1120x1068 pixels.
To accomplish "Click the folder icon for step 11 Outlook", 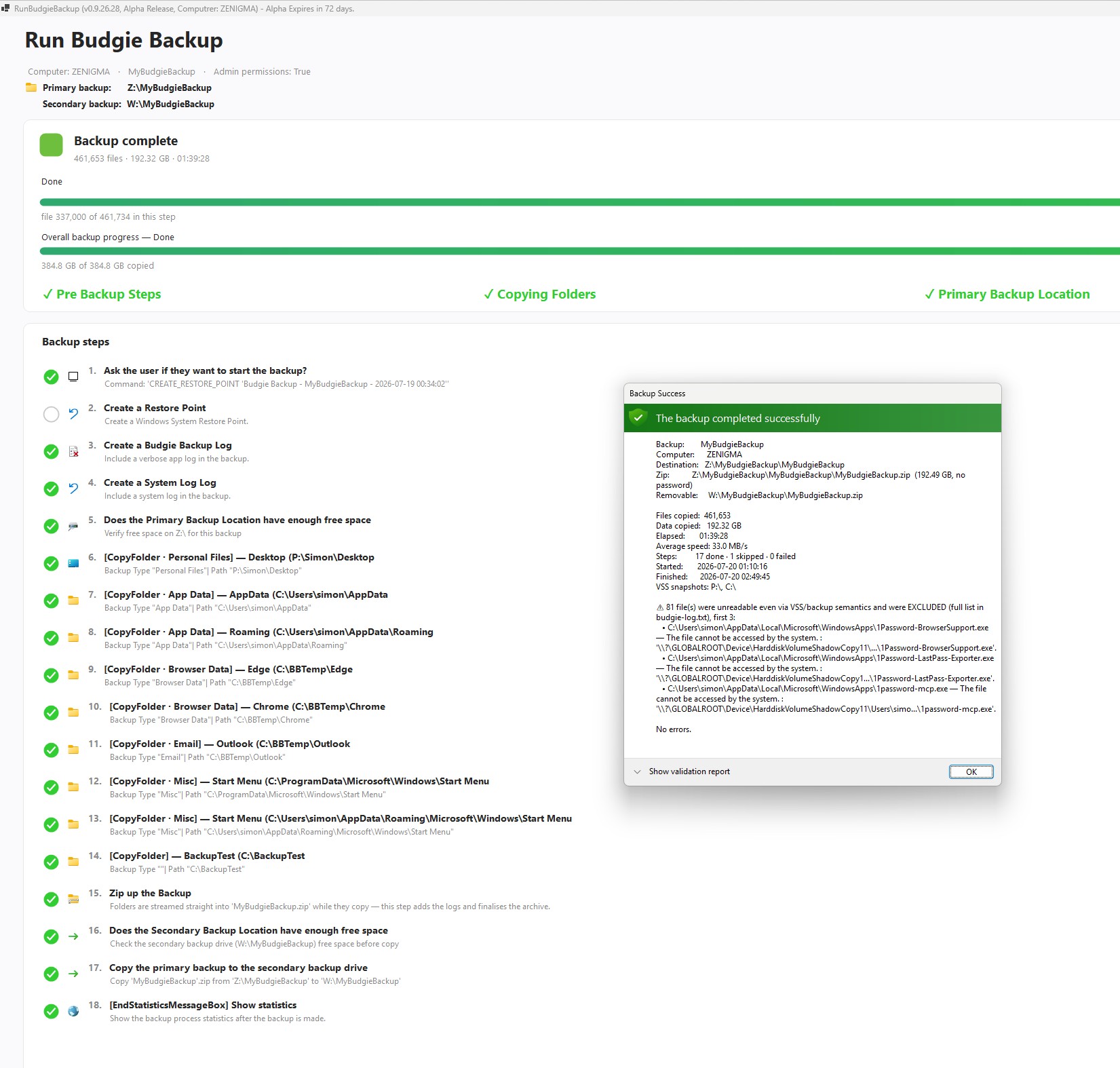I will click(x=73, y=750).
